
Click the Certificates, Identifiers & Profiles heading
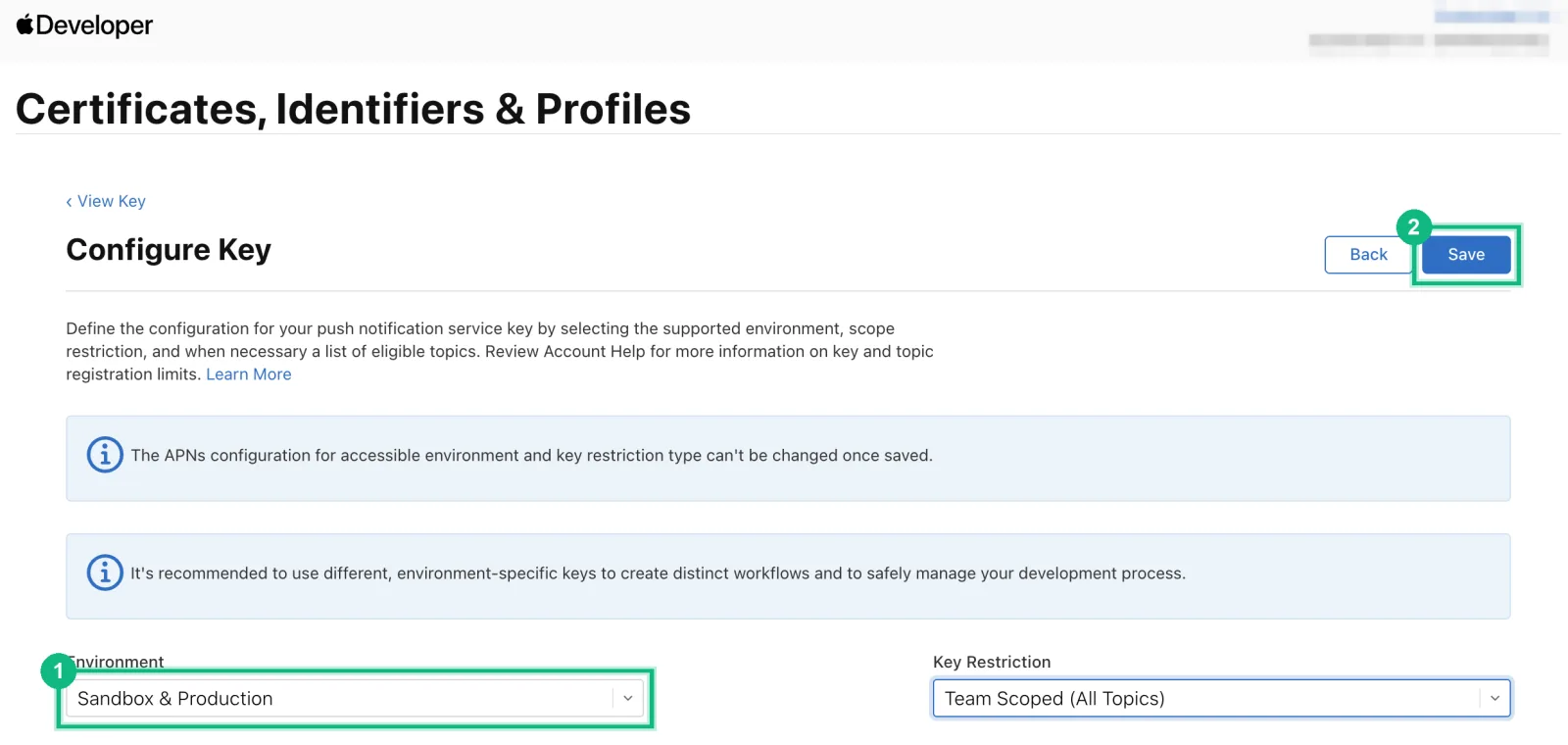point(354,109)
